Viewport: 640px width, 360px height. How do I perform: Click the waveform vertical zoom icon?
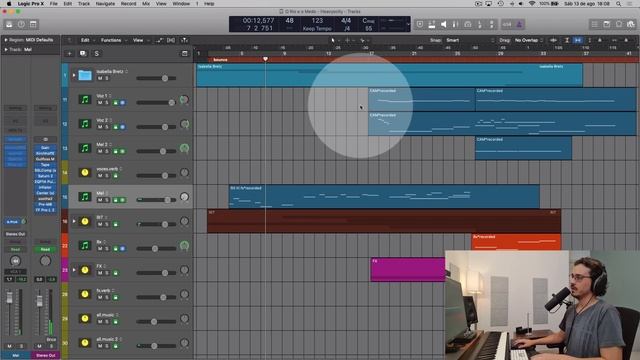[554, 40]
